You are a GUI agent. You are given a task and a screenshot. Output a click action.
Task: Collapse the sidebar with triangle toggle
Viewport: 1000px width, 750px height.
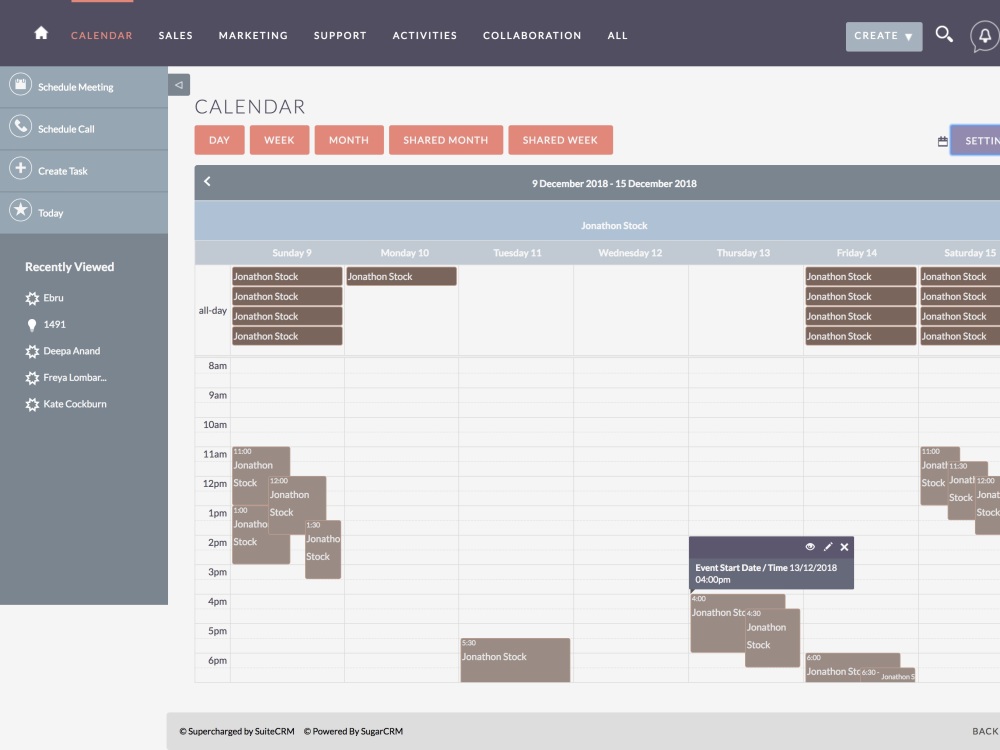[x=179, y=85]
